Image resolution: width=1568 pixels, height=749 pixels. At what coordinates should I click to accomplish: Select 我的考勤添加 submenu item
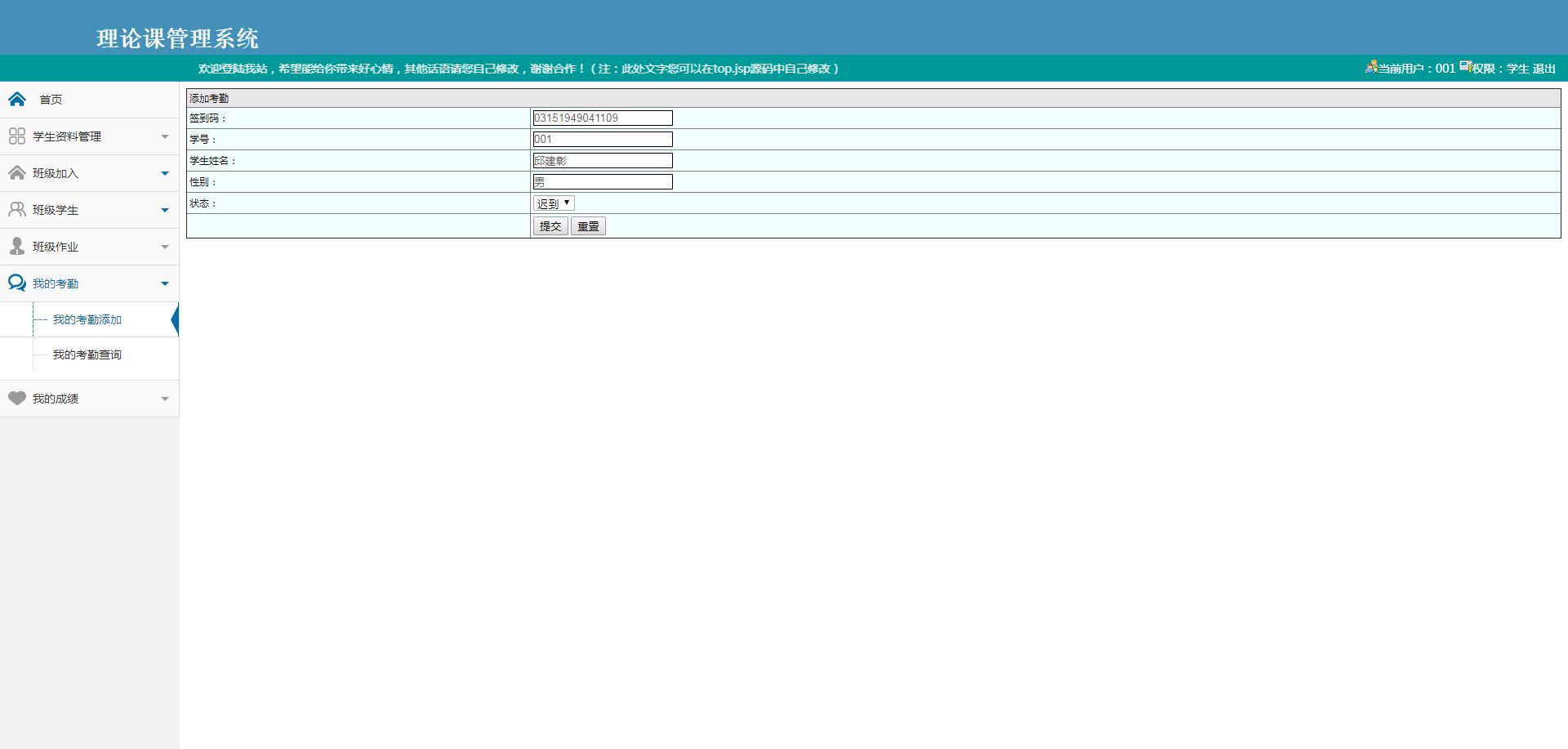click(x=87, y=319)
